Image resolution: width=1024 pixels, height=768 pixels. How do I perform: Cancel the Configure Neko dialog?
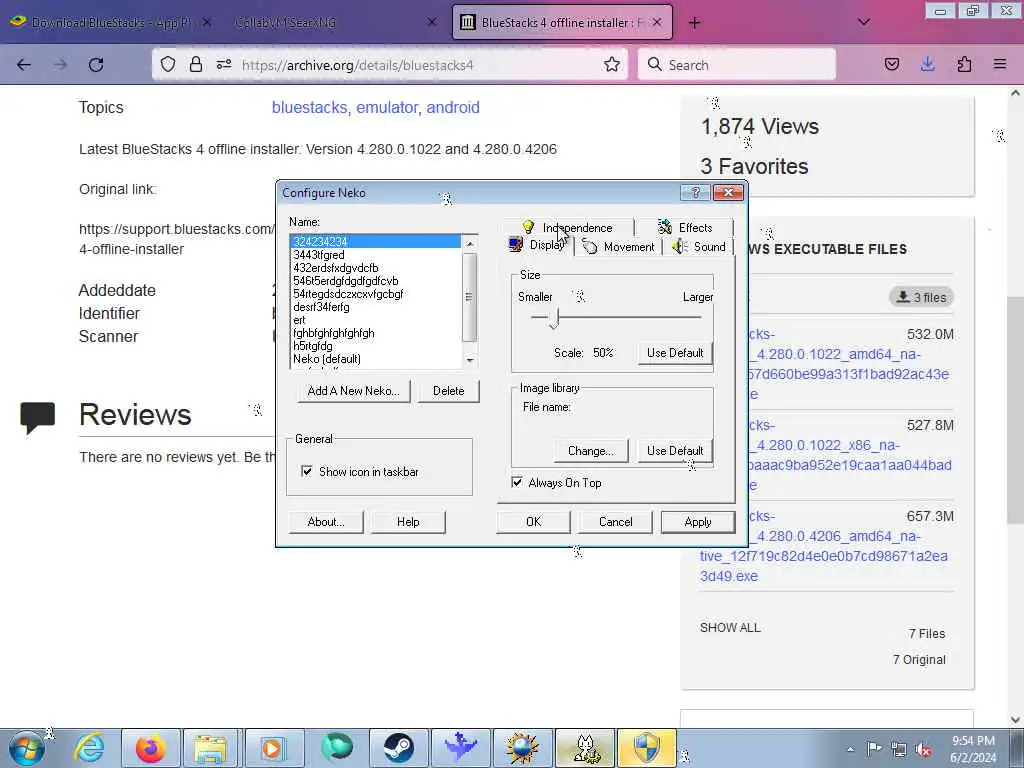click(x=615, y=522)
